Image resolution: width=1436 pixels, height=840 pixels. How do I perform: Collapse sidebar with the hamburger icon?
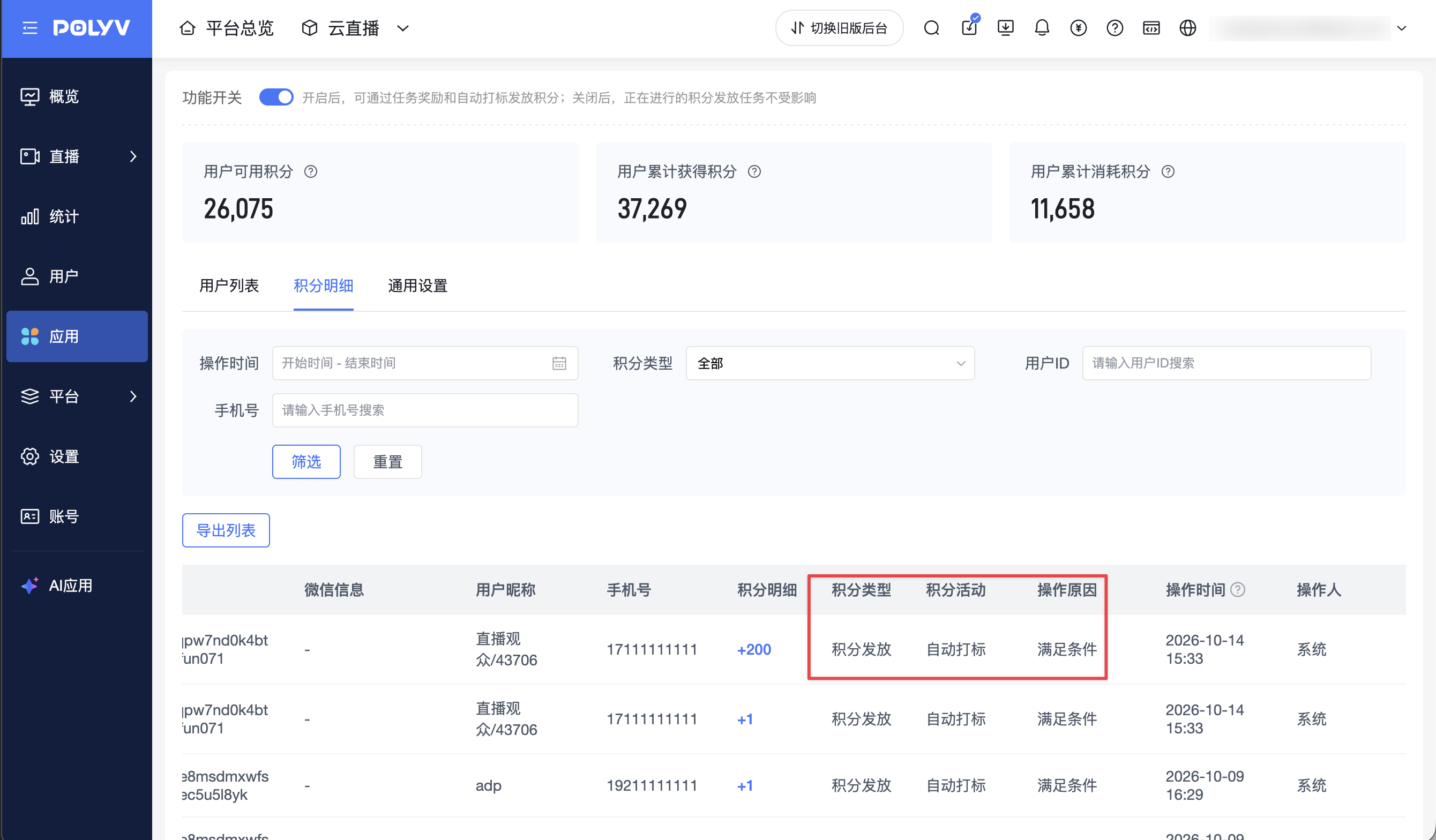click(29, 28)
